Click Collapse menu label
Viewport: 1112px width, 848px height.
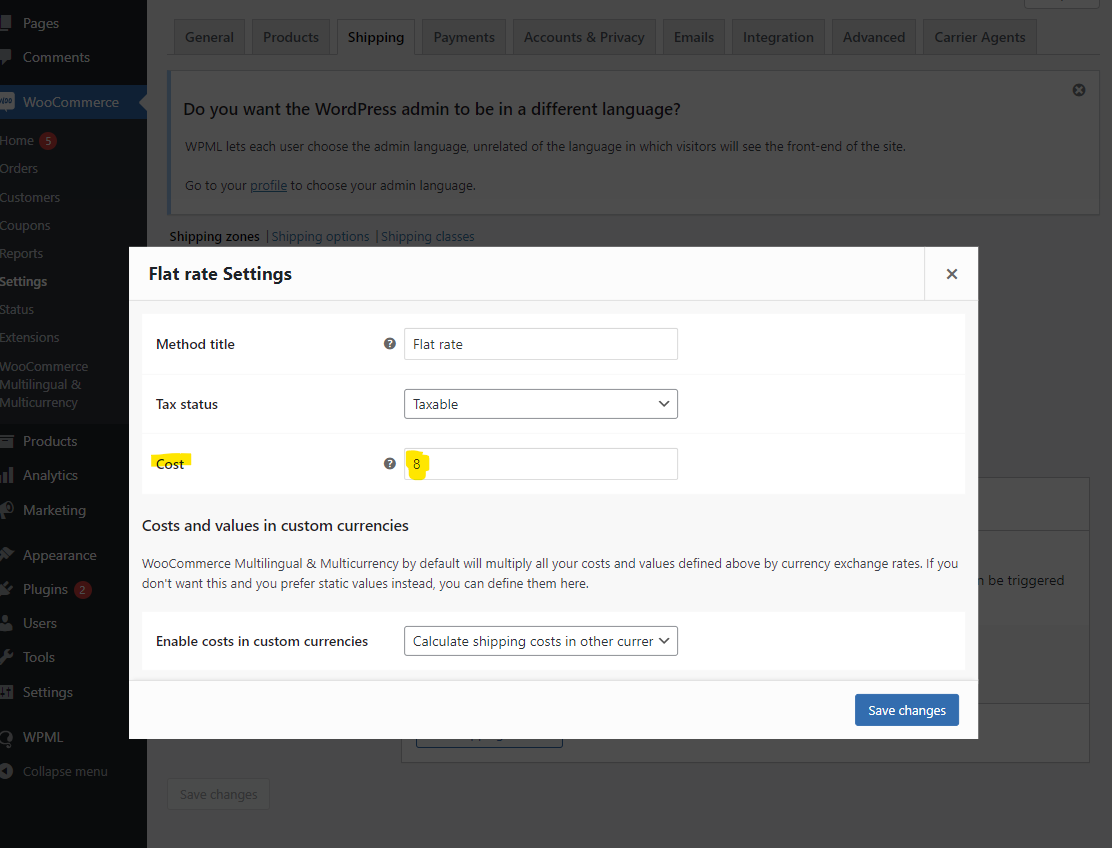pyautogui.click(x=65, y=771)
